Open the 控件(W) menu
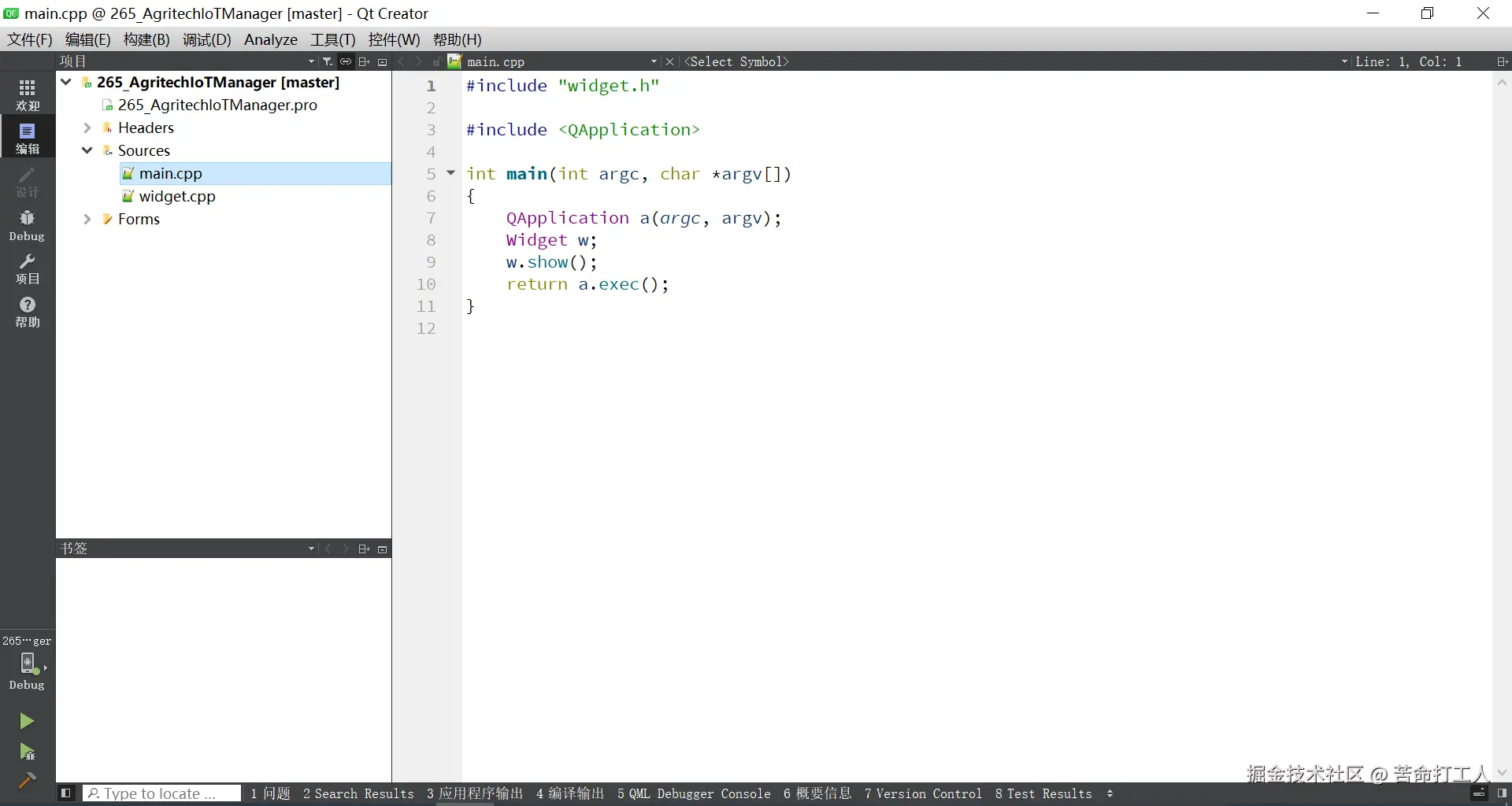Screen dimensions: 1512x806 coord(395,39)
